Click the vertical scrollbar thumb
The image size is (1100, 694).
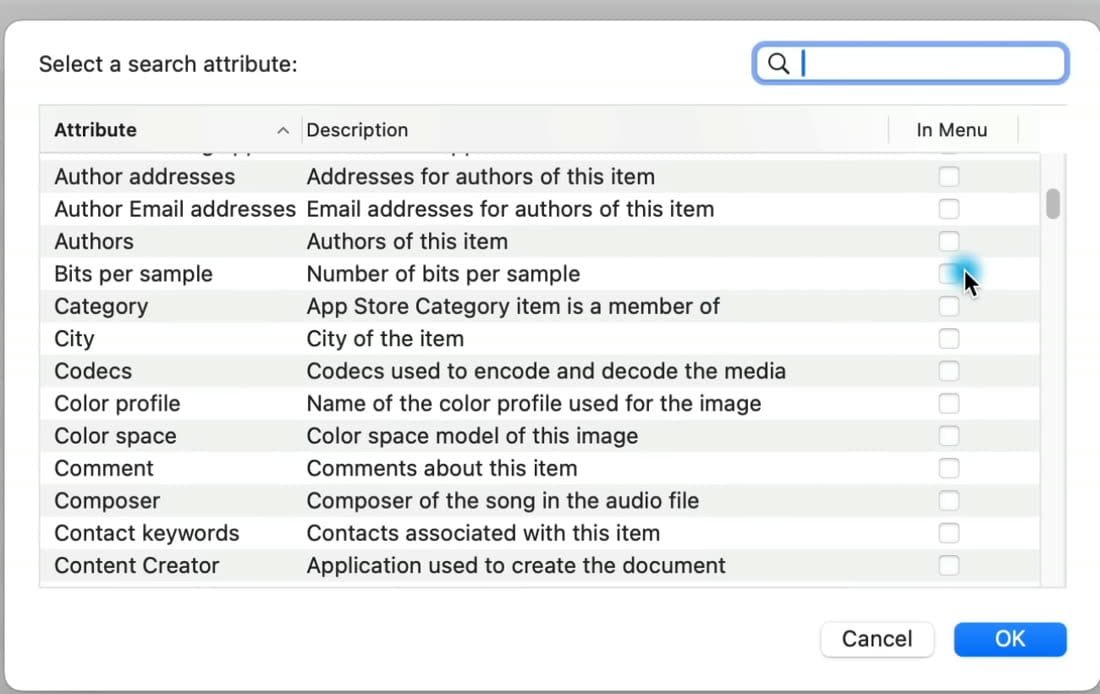[1052, 203]
